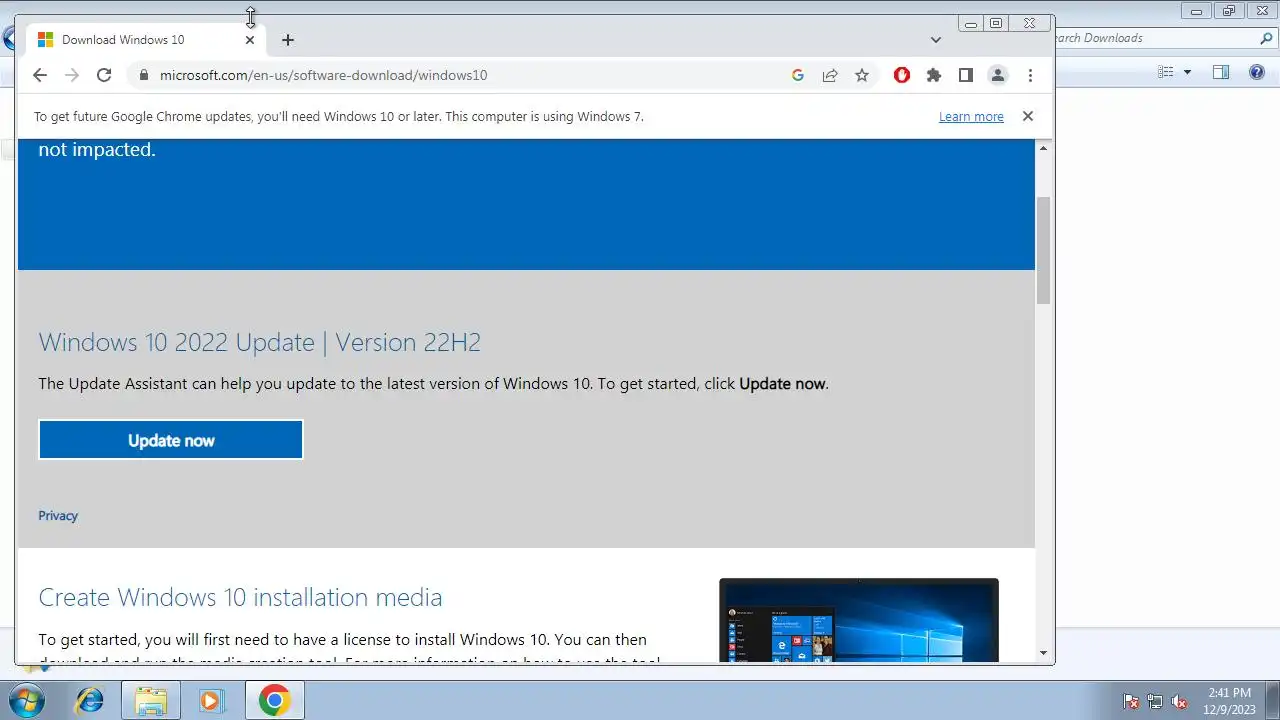1280x720 pixels.
Task: Open the Google icon in address bar
Action: pos(798,75)
